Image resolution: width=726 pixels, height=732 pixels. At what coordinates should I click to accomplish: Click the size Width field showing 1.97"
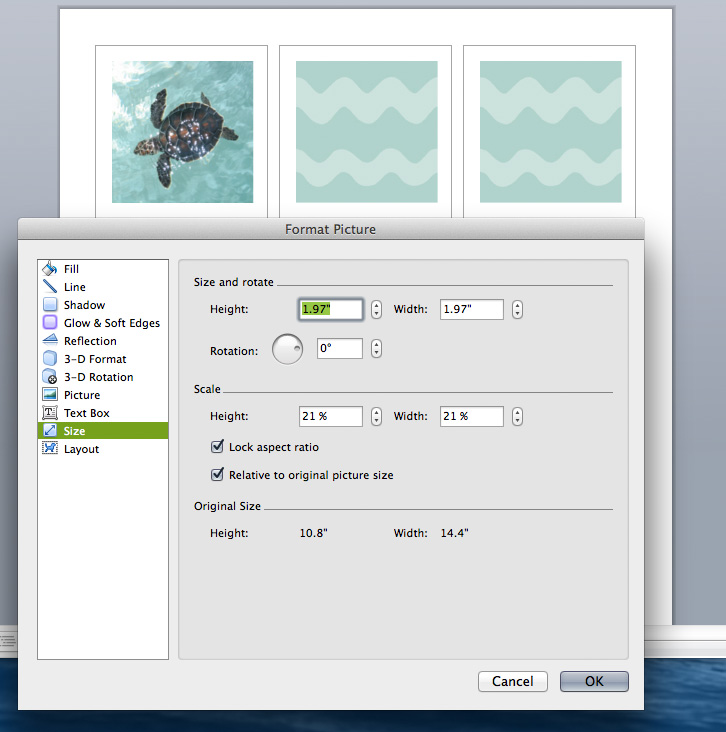(472, 309)
